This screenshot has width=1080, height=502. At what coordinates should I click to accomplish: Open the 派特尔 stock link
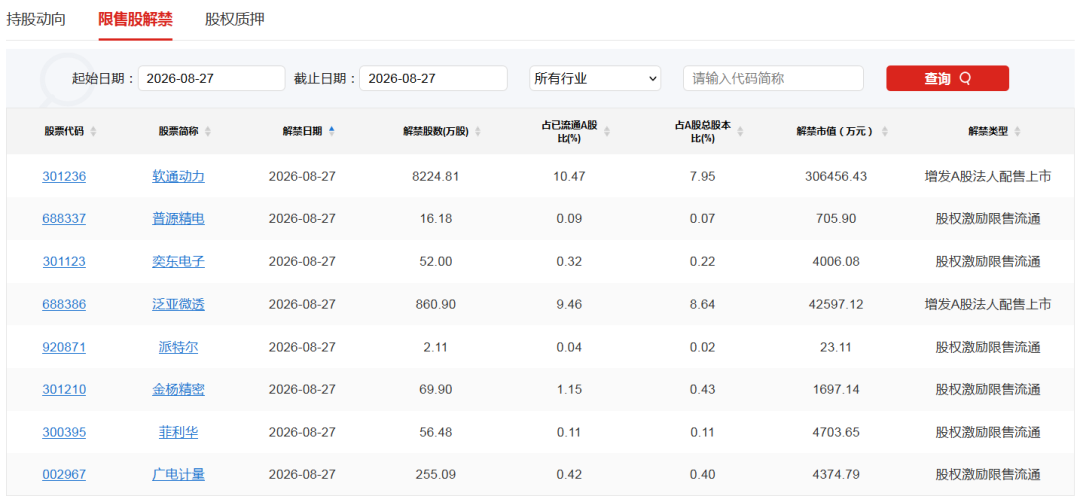pyautogui.click(x=178, y=347)
